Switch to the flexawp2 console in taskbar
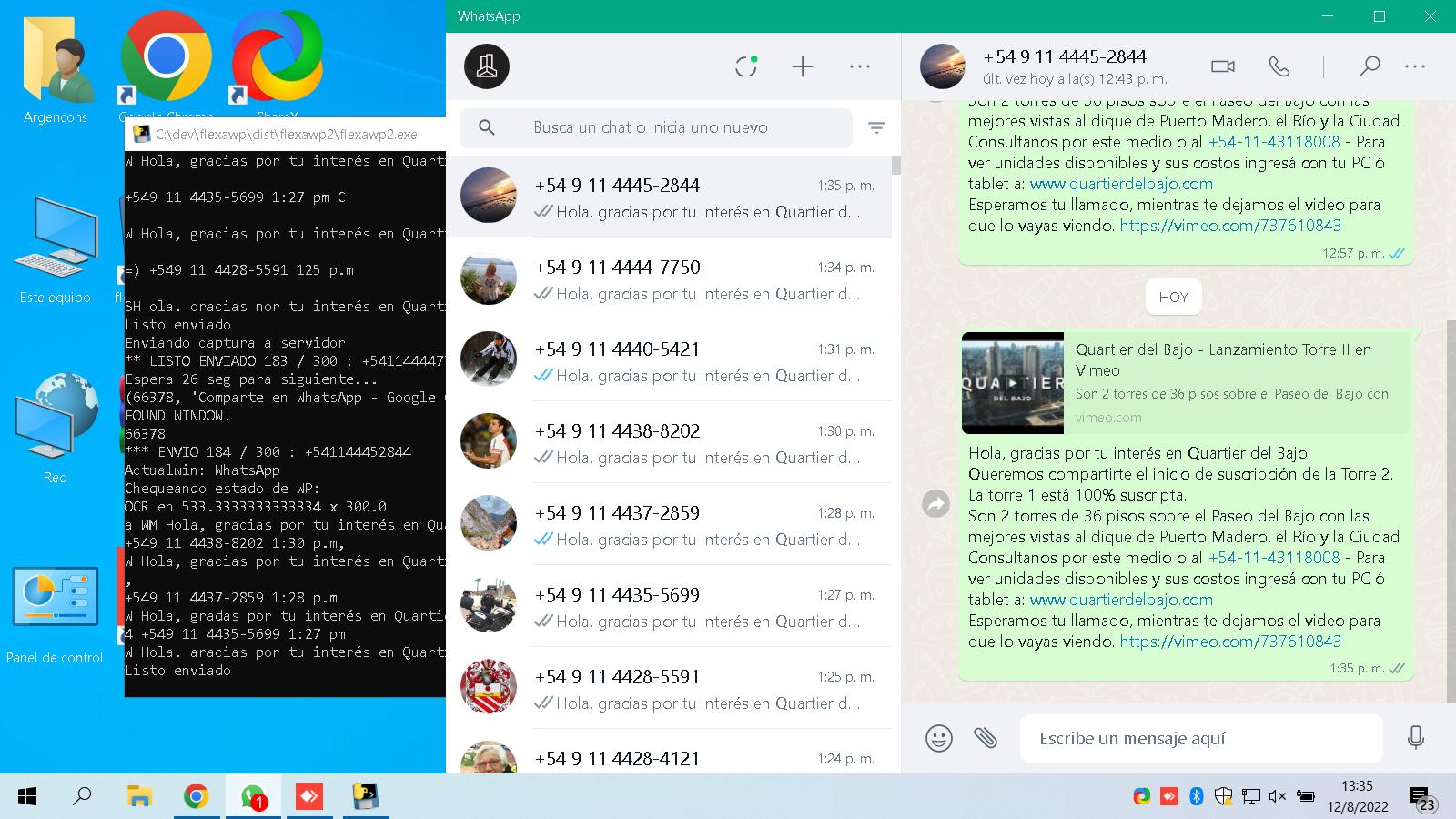The image size is (1456, 819). (366, 797)
